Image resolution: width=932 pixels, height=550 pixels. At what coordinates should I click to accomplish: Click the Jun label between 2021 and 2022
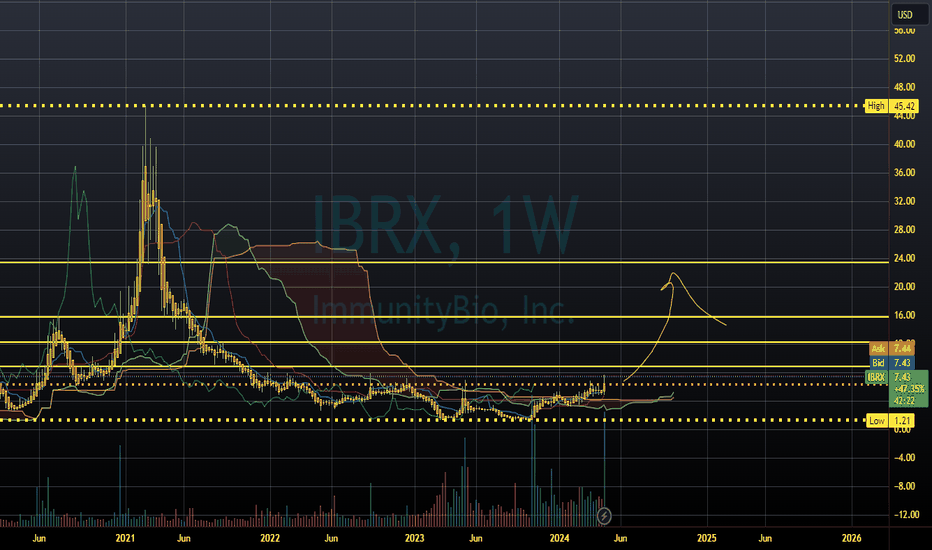pos(184,538)
